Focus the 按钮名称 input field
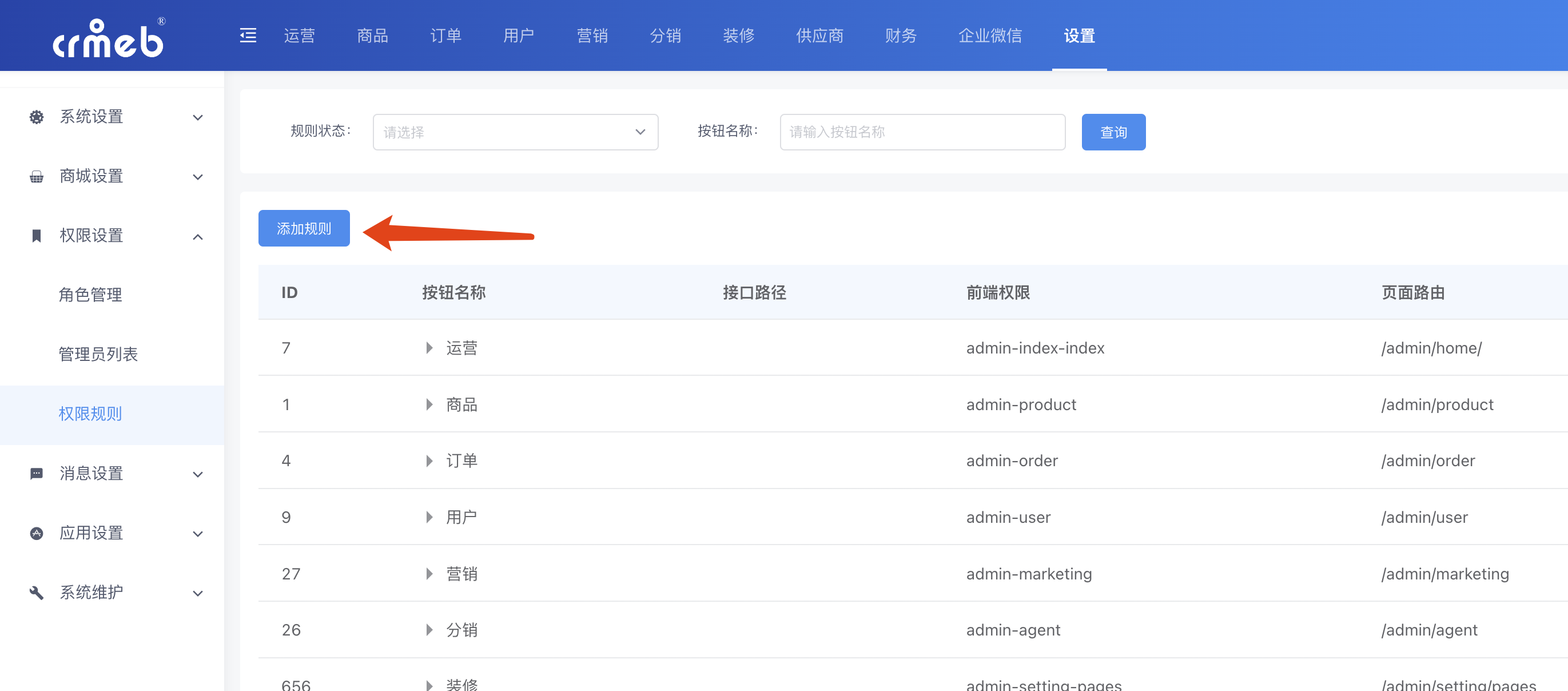1568x691 pixels. [x=922, y=132]
